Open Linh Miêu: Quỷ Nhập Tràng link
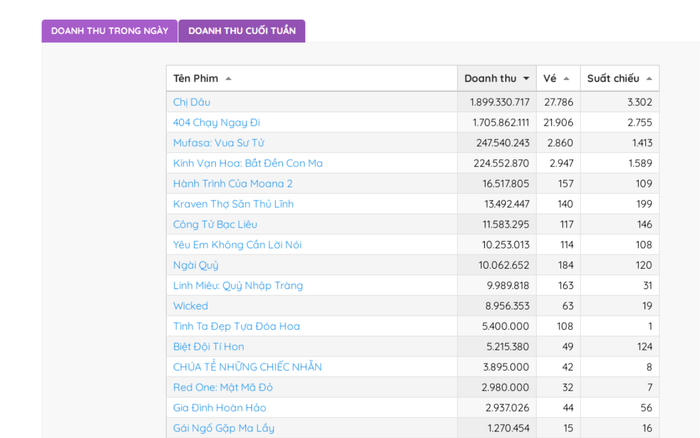This screenshot has height=438, width=700. (x=237, y=286)
